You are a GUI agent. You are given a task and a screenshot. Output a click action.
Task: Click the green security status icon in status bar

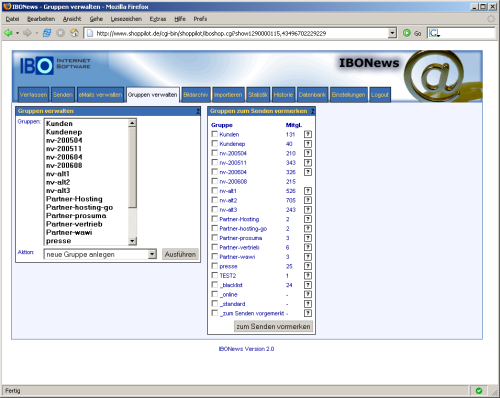479,391
